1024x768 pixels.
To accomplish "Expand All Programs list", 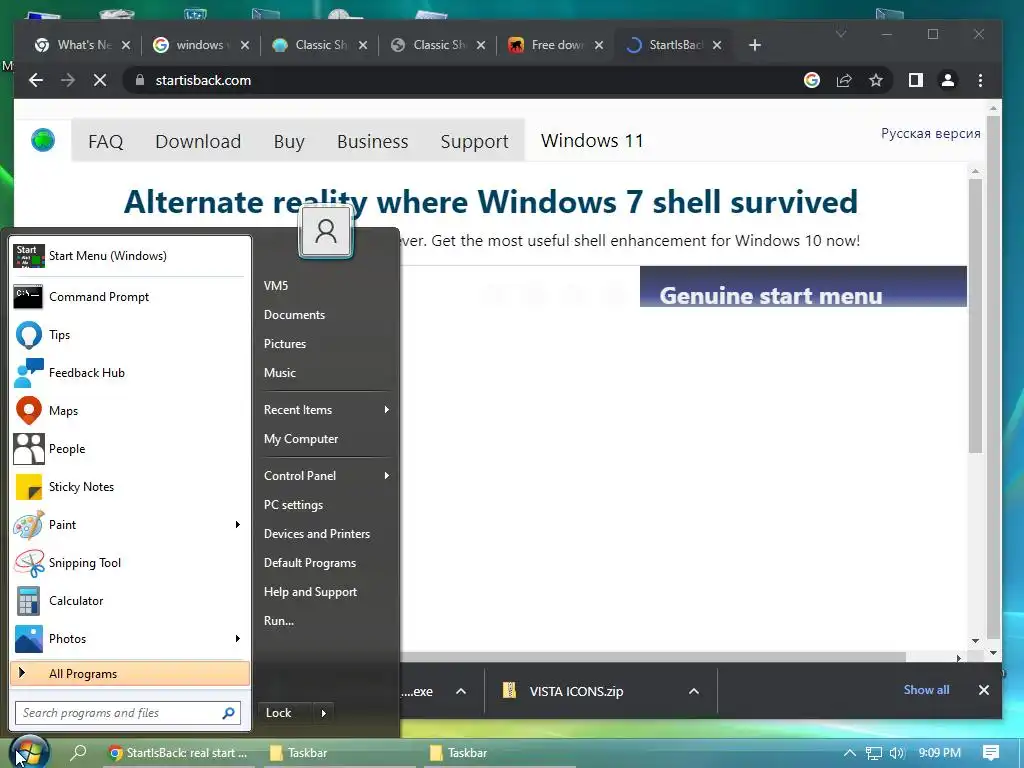I will pos(129,673).
